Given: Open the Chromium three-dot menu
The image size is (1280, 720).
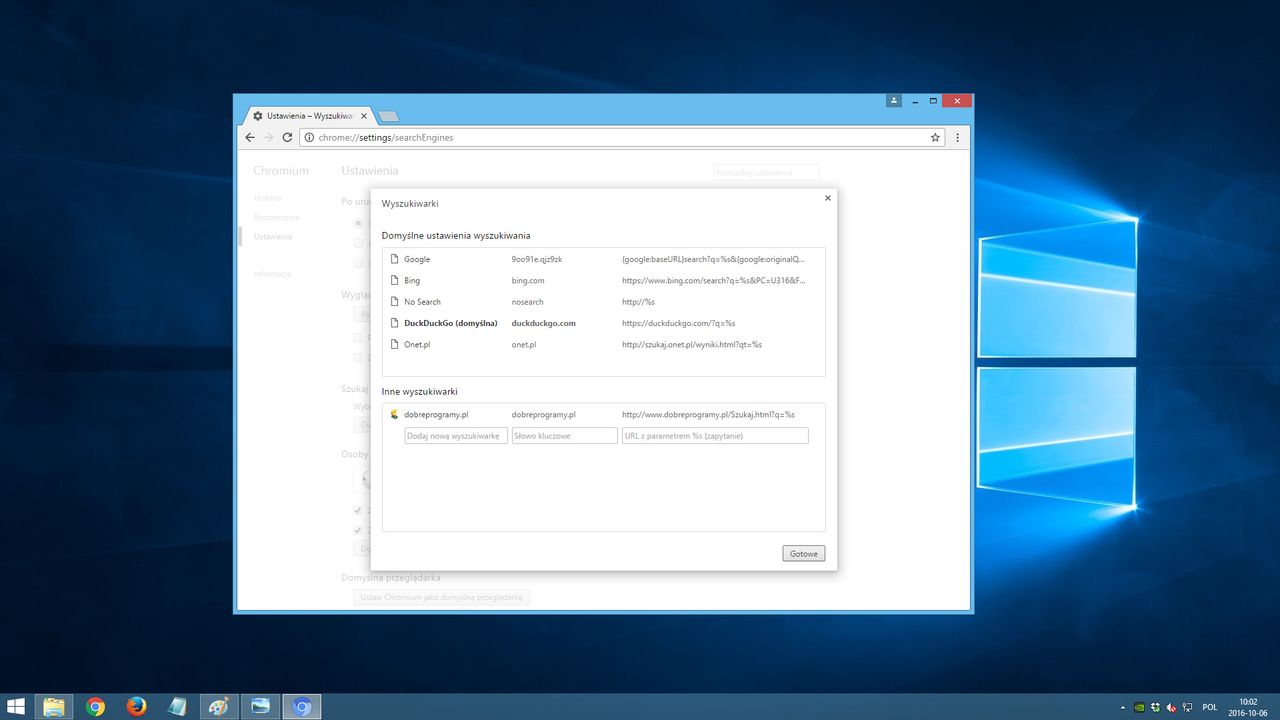Looking at the screenshot, I should point(958,137).
